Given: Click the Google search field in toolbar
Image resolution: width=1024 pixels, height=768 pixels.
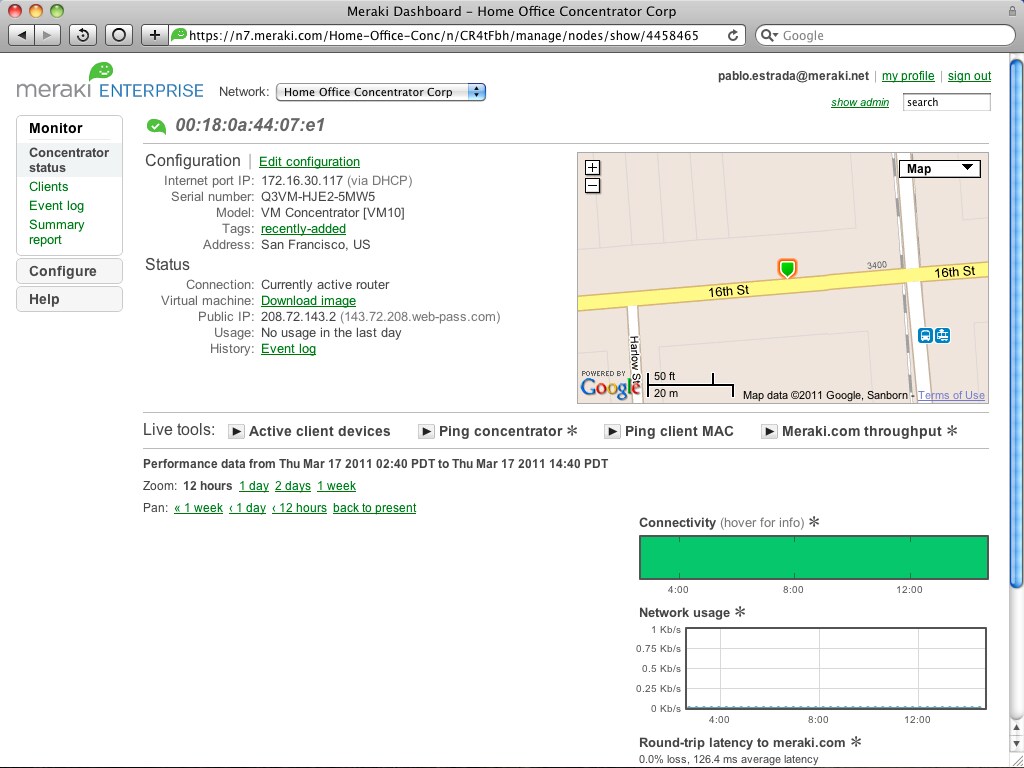Looking at the screenshot, I should click(885, 35).
